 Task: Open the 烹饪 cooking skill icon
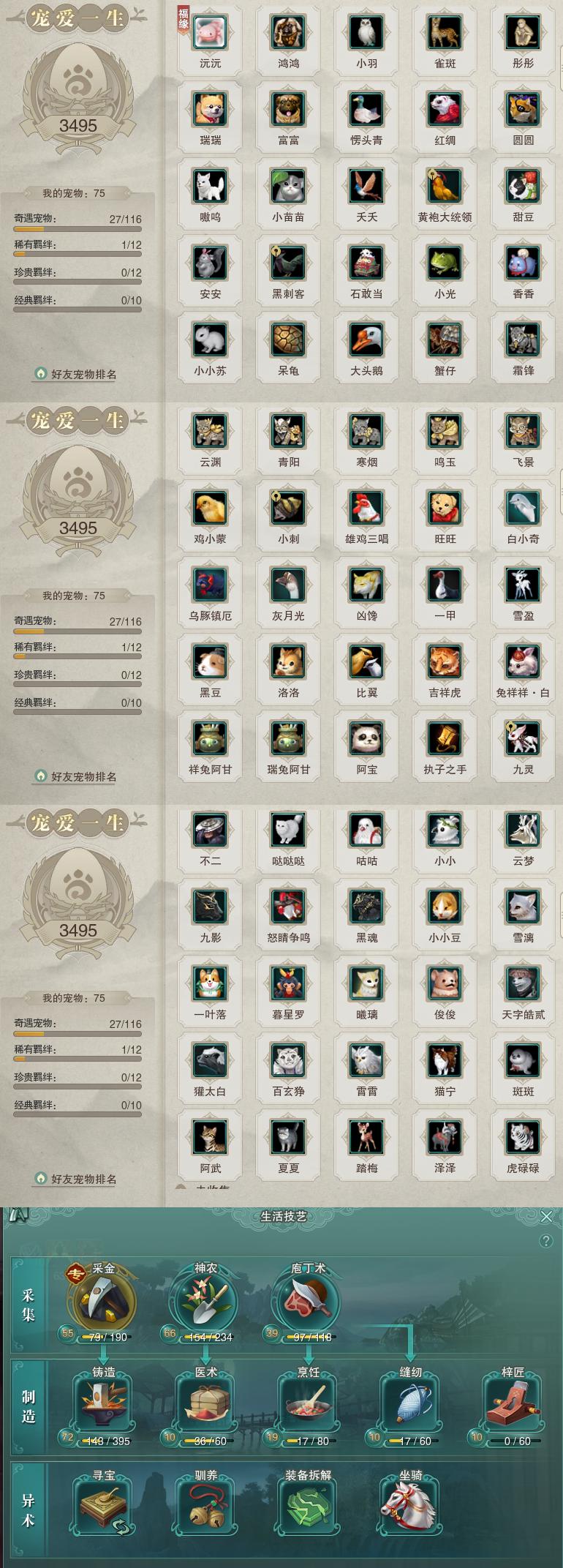(x=308, y=1404)
